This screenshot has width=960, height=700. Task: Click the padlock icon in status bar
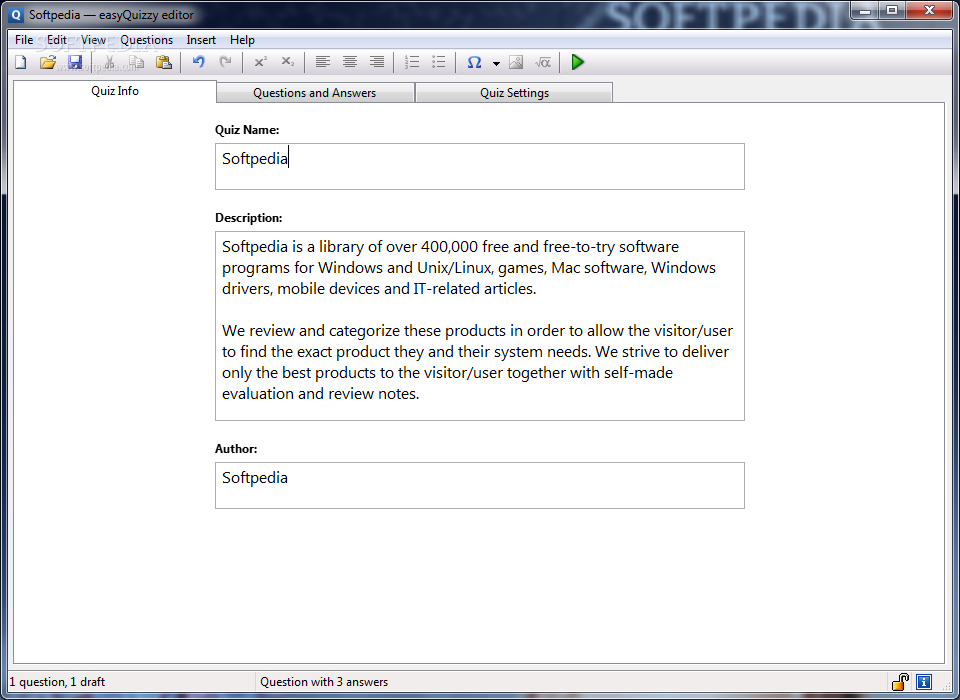[900, 681]
